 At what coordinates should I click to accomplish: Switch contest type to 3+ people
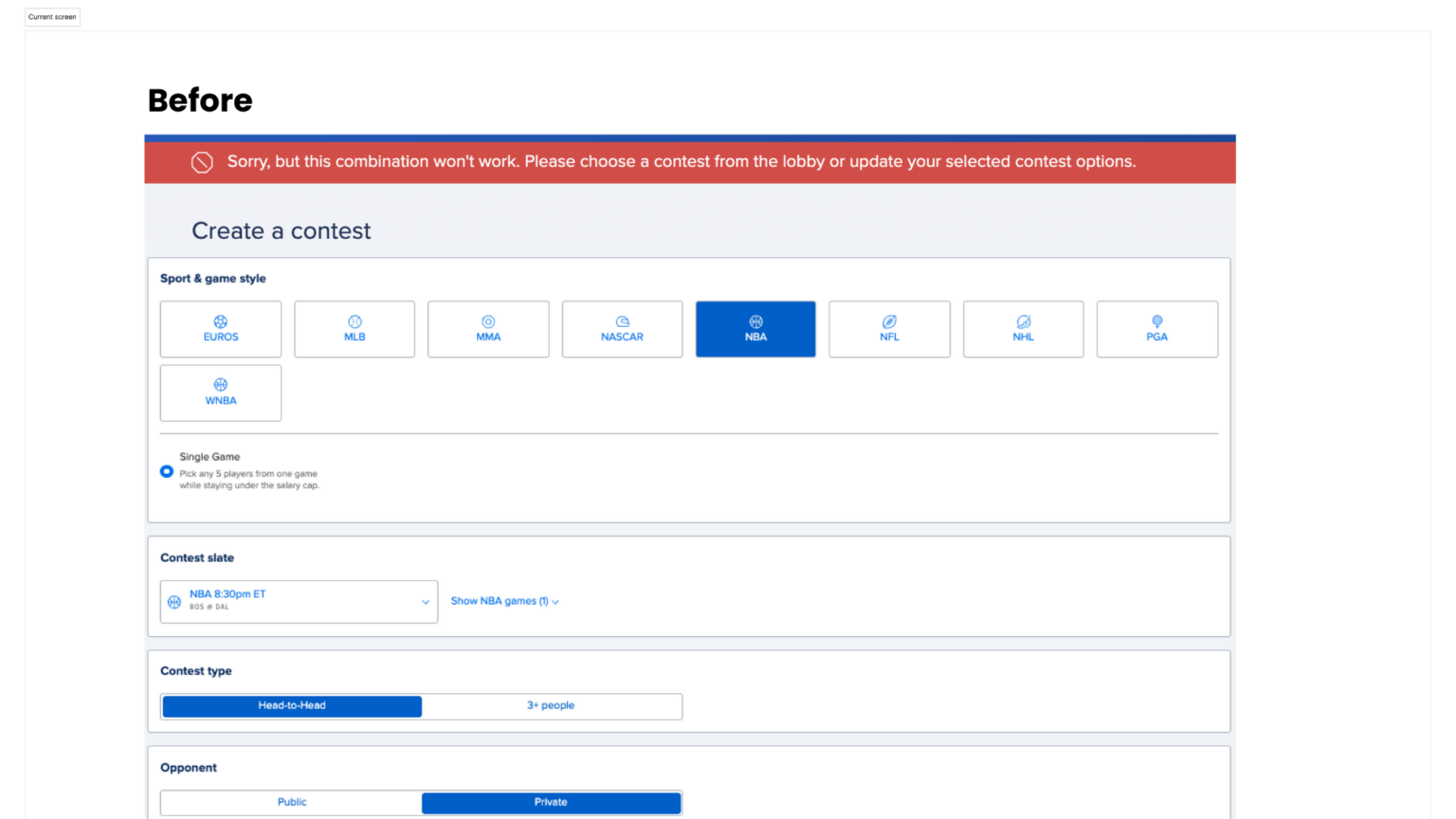tap(551, 706)
